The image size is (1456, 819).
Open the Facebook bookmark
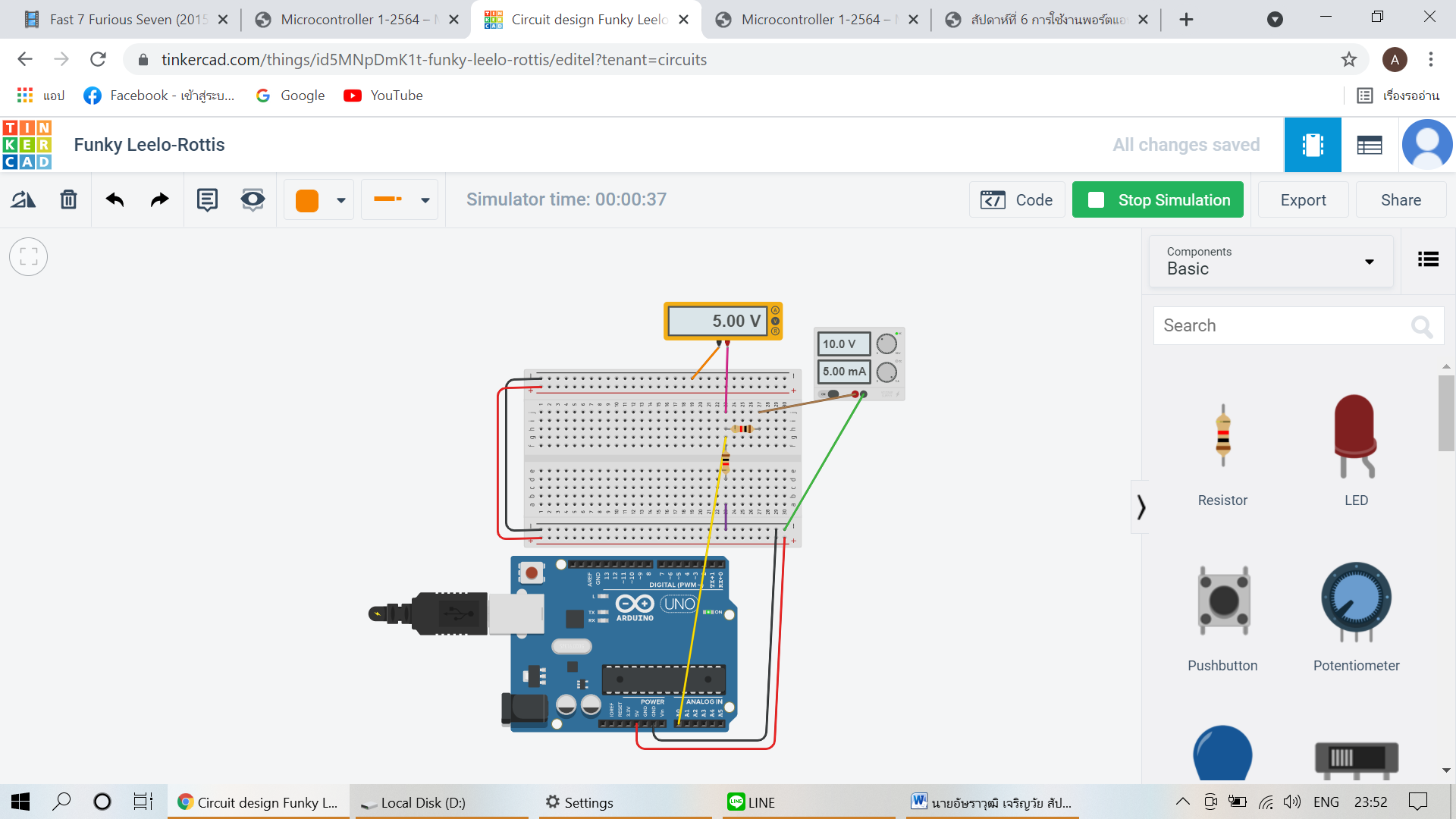[x=159, y=96]
